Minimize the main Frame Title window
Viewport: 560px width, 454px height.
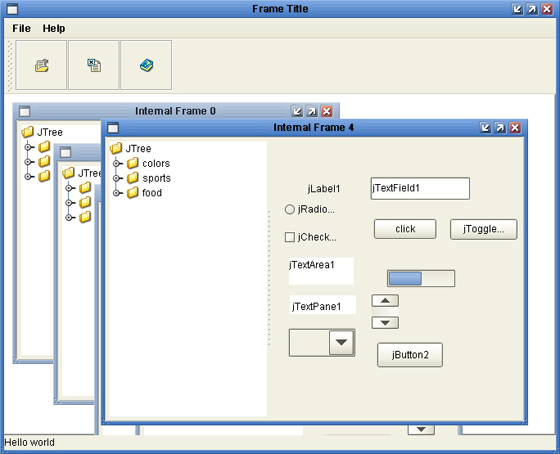[517, 9]
